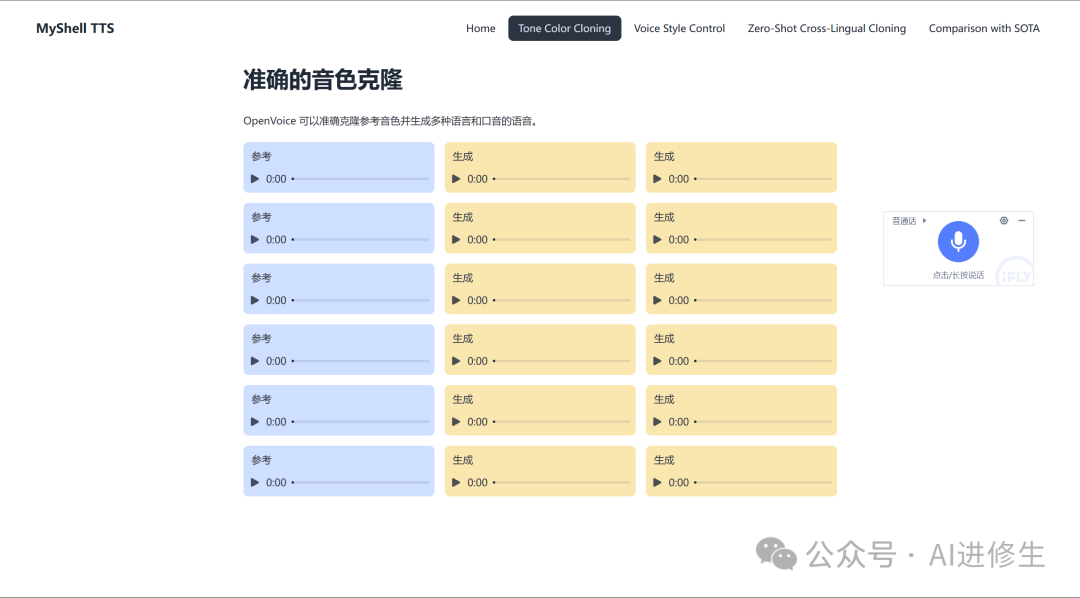The width and height of the screenshot is (1080, 598).
Task: Select the Tone Color Cloning tab
Action: [564, 28]
